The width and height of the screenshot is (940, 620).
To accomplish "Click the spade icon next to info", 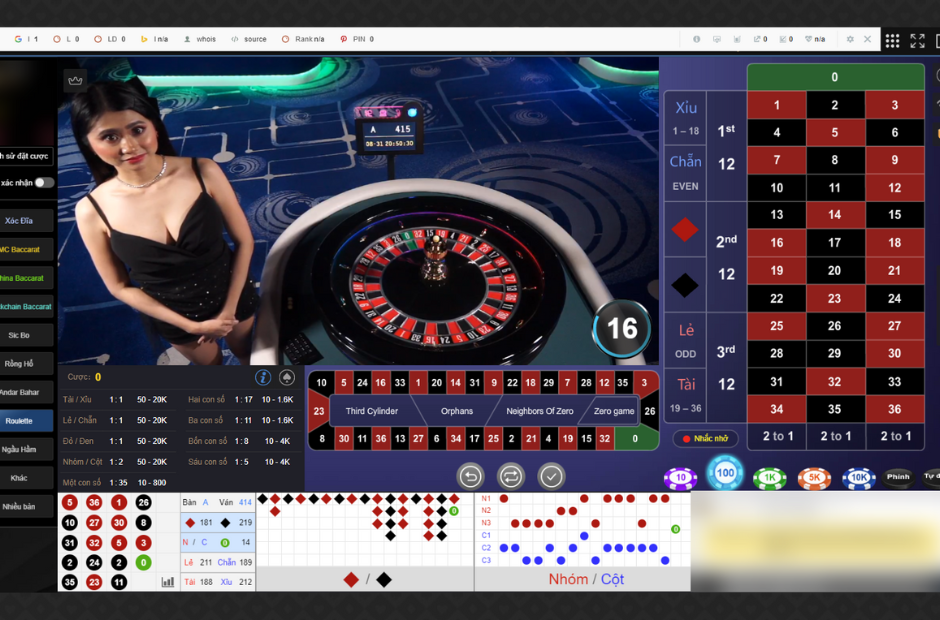I will coord(287,377).
